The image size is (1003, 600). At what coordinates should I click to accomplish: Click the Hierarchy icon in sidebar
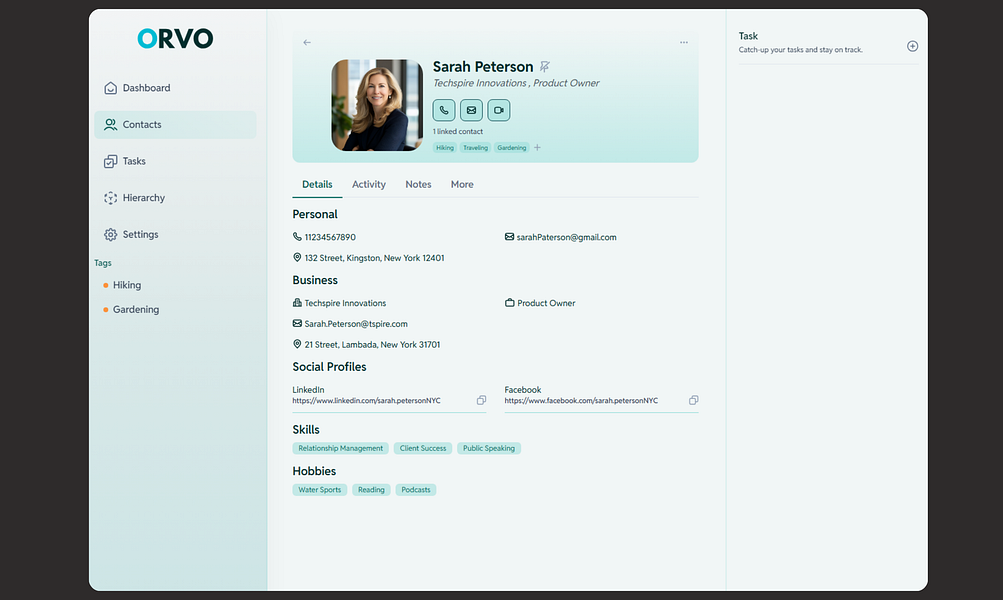click(x=111, y=198)
